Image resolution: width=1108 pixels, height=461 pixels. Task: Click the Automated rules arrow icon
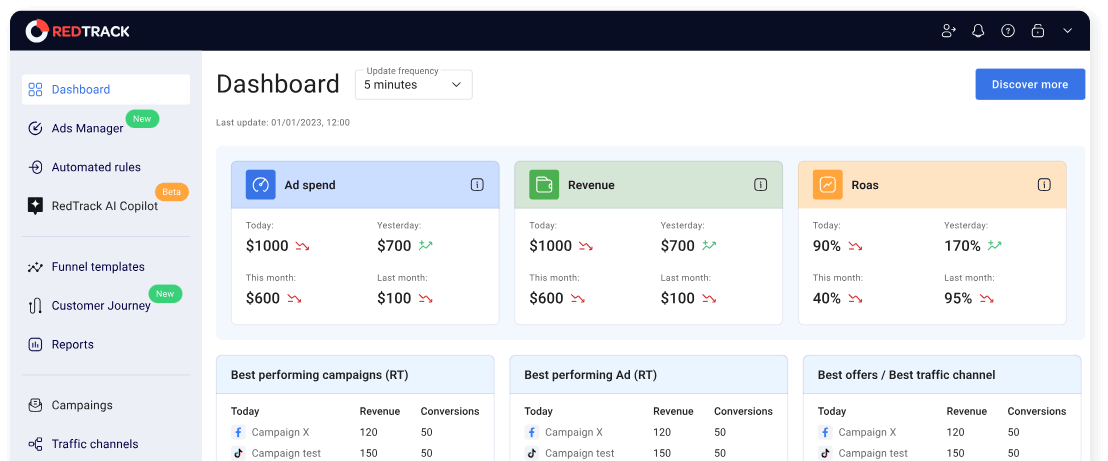pyautogui.click(x=35, y=168)
